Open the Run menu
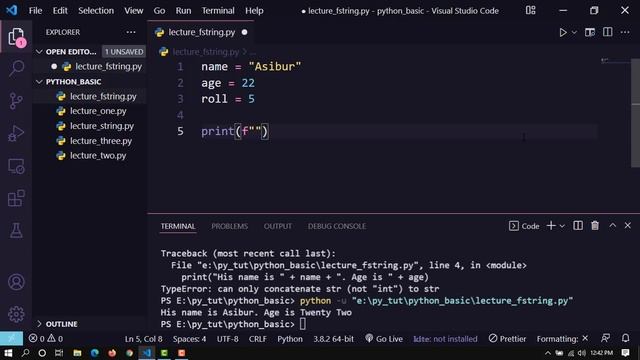This screenshot has height=360, width=640. point(183,11)
